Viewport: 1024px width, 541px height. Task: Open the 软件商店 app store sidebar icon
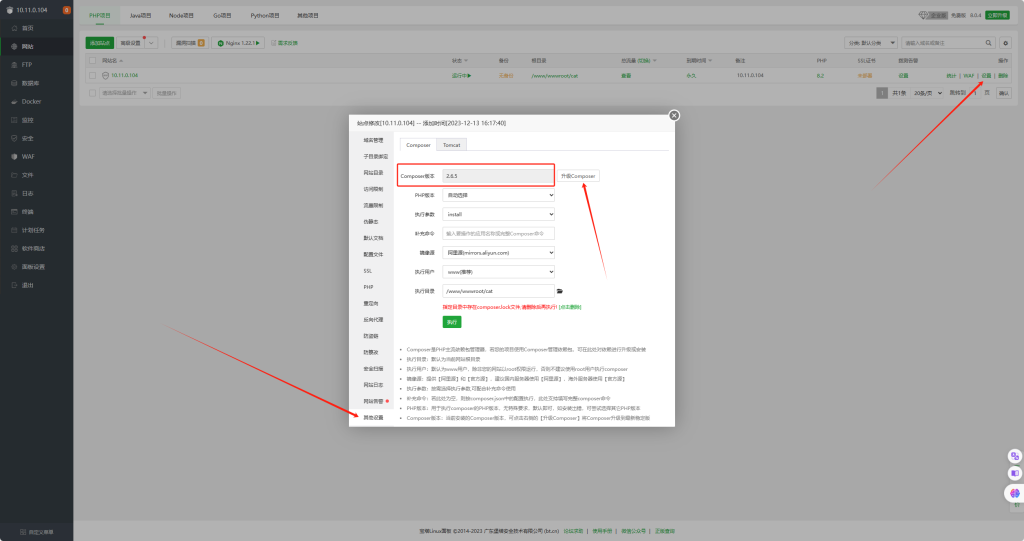point(14,248)
